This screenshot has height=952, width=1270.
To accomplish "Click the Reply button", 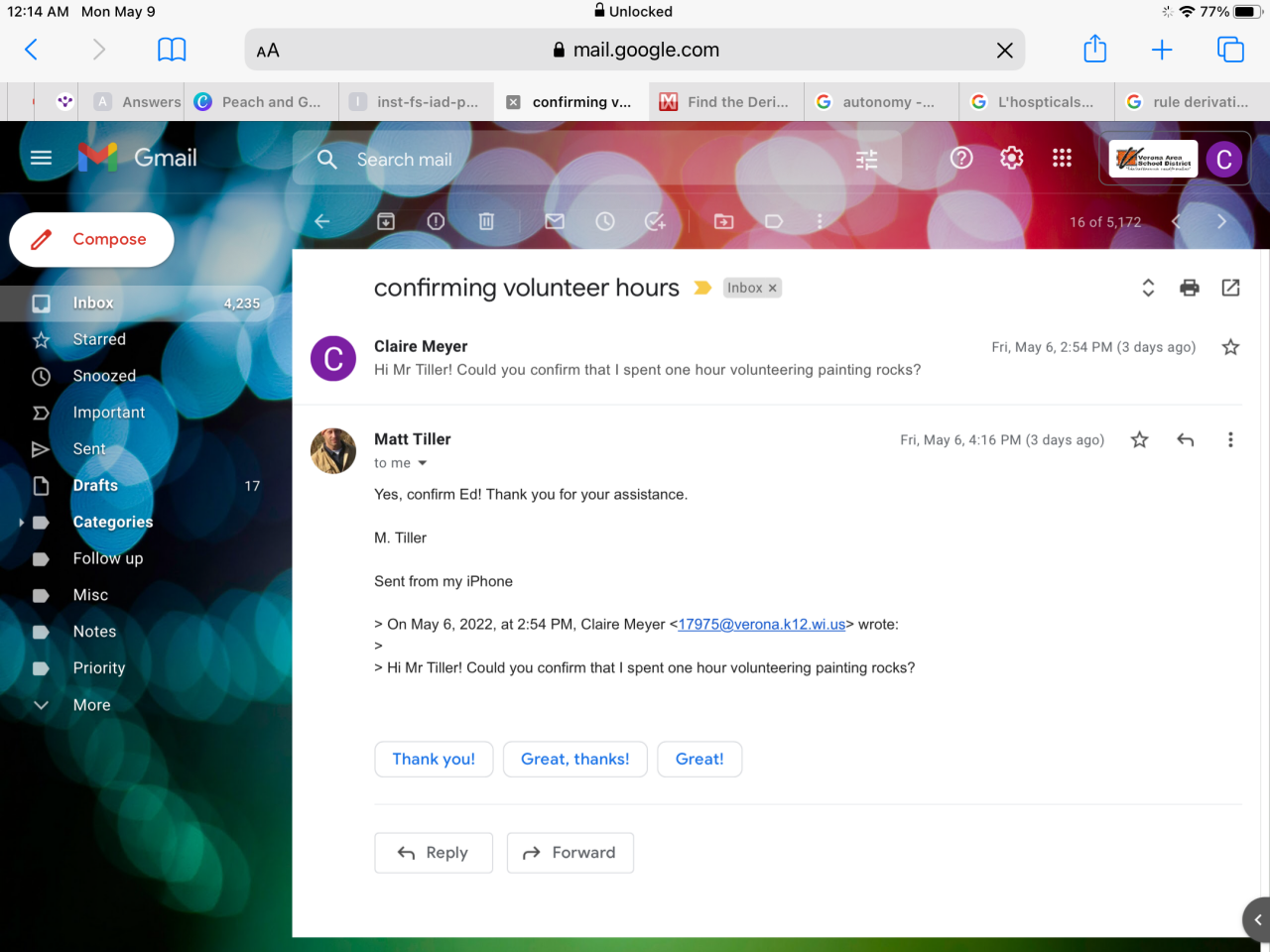I will pyautogui.click(x=434, y=853).
